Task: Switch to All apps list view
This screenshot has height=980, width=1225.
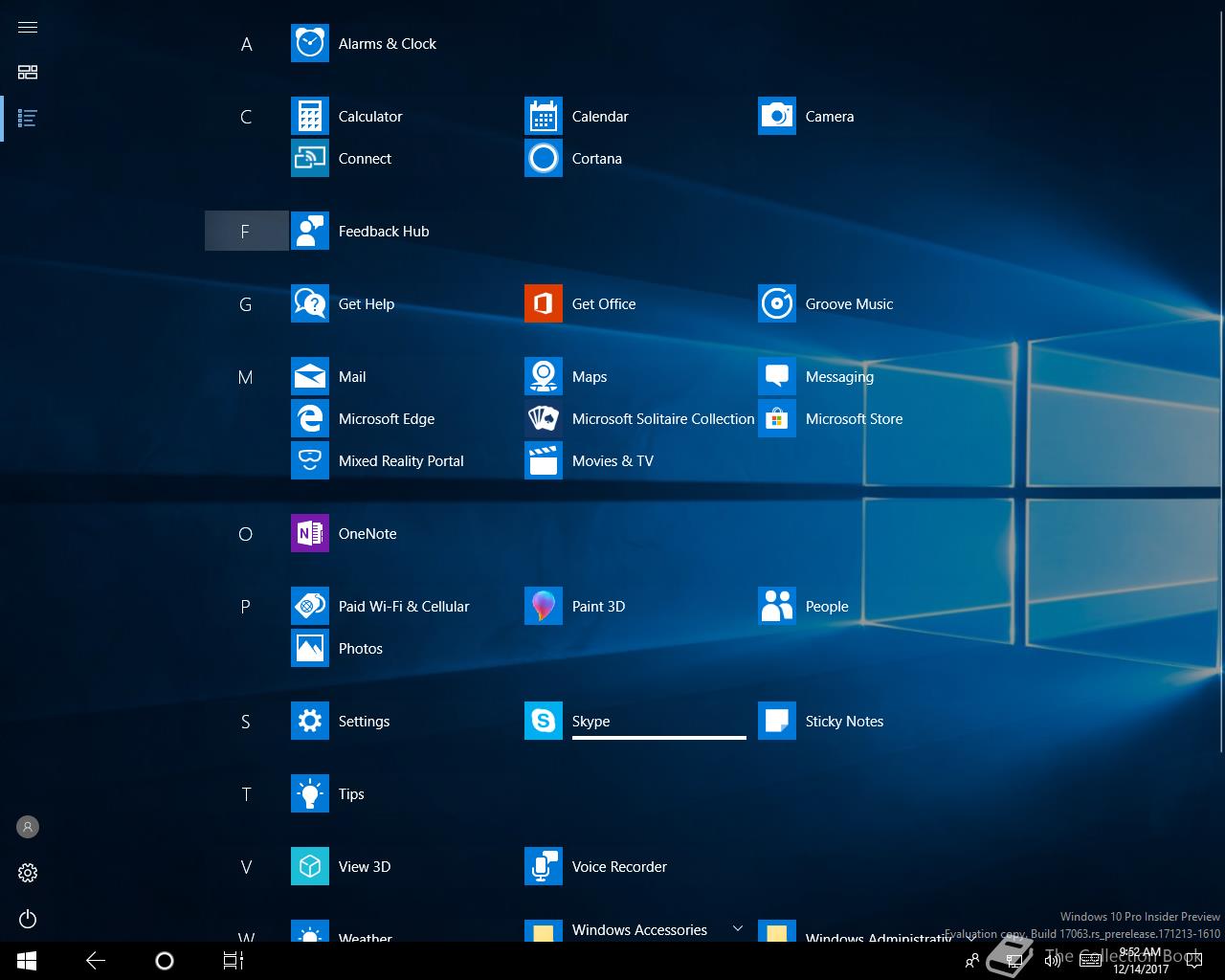Action: [x=28, y=119]
